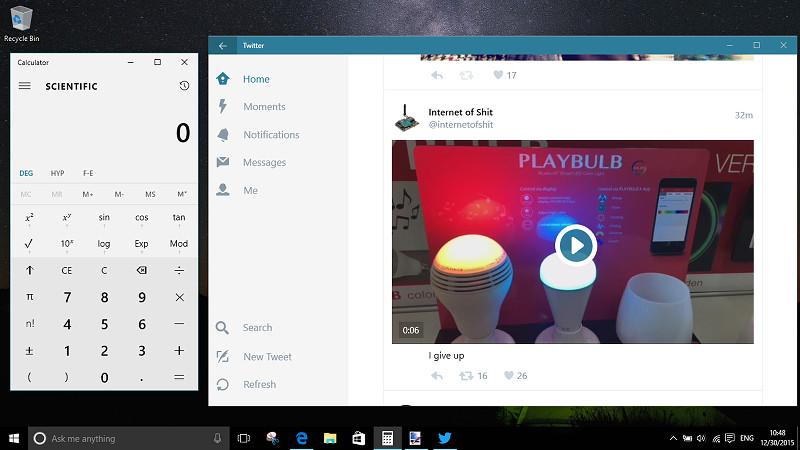
Task: Retweet the 'I give up' tweet
Action: pos(466,376)
